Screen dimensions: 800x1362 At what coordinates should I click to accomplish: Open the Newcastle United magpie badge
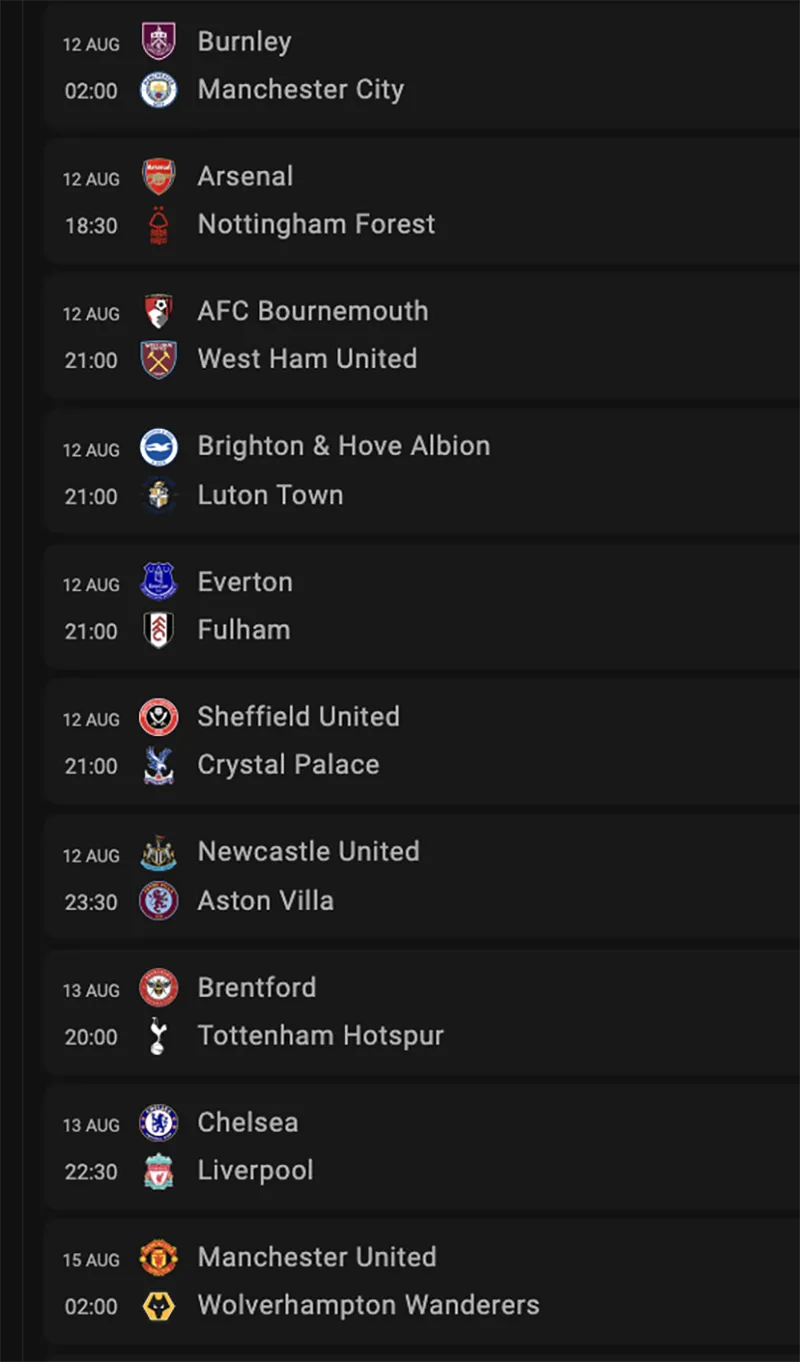[159, 852]
